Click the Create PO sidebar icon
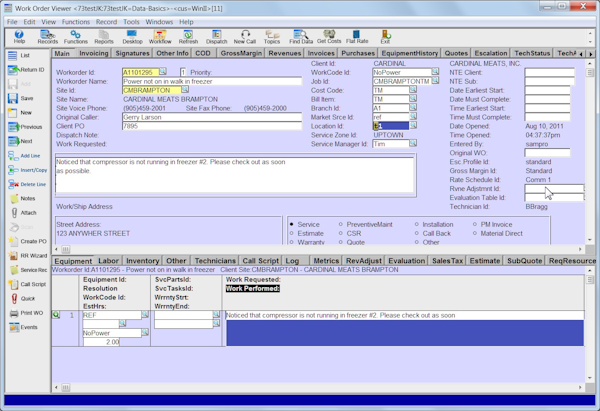This screenshot has width=600, height=411. point(28,241)
